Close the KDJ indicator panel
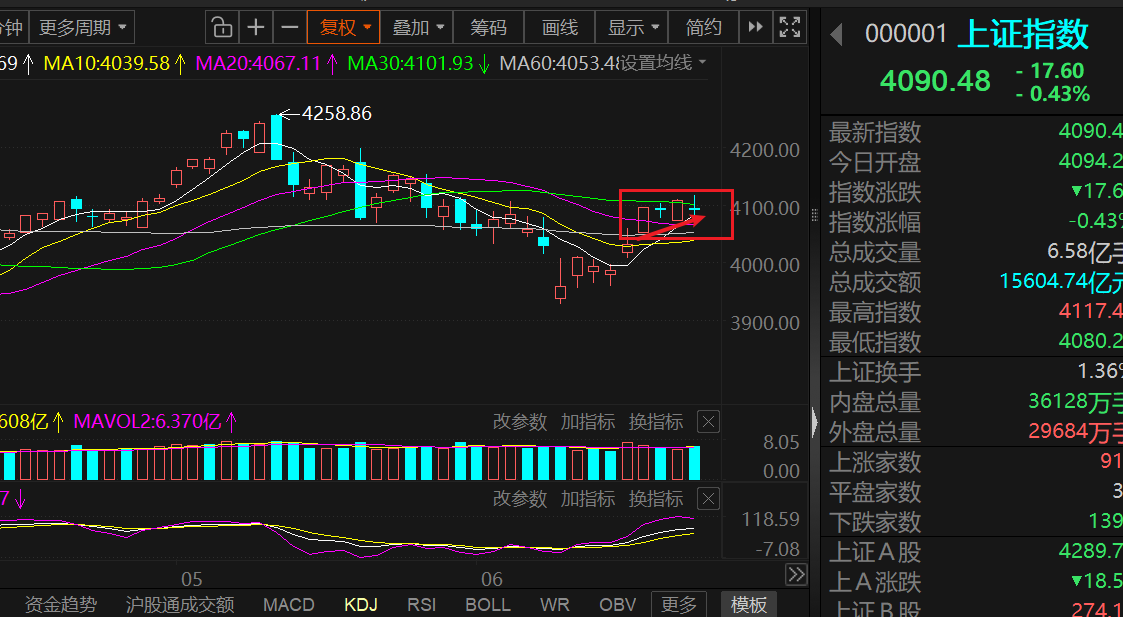The width and height of the screenshot is (1123, 617). point(708,499)
